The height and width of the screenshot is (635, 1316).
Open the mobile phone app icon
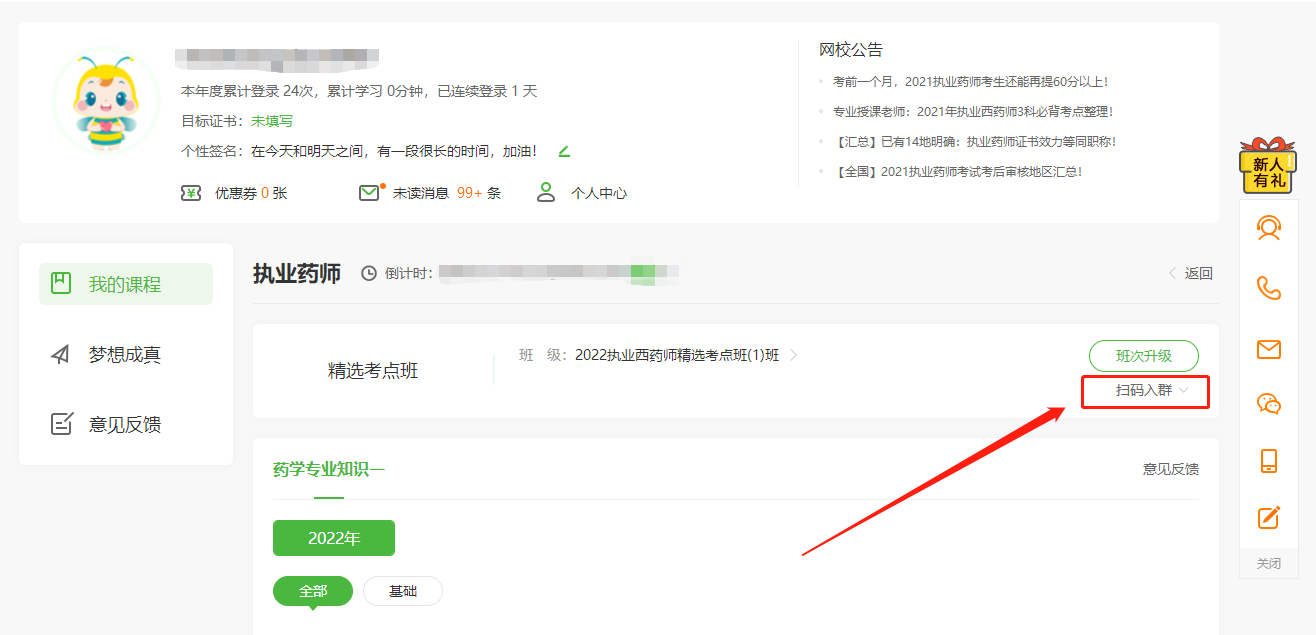tap(1268, 461)
